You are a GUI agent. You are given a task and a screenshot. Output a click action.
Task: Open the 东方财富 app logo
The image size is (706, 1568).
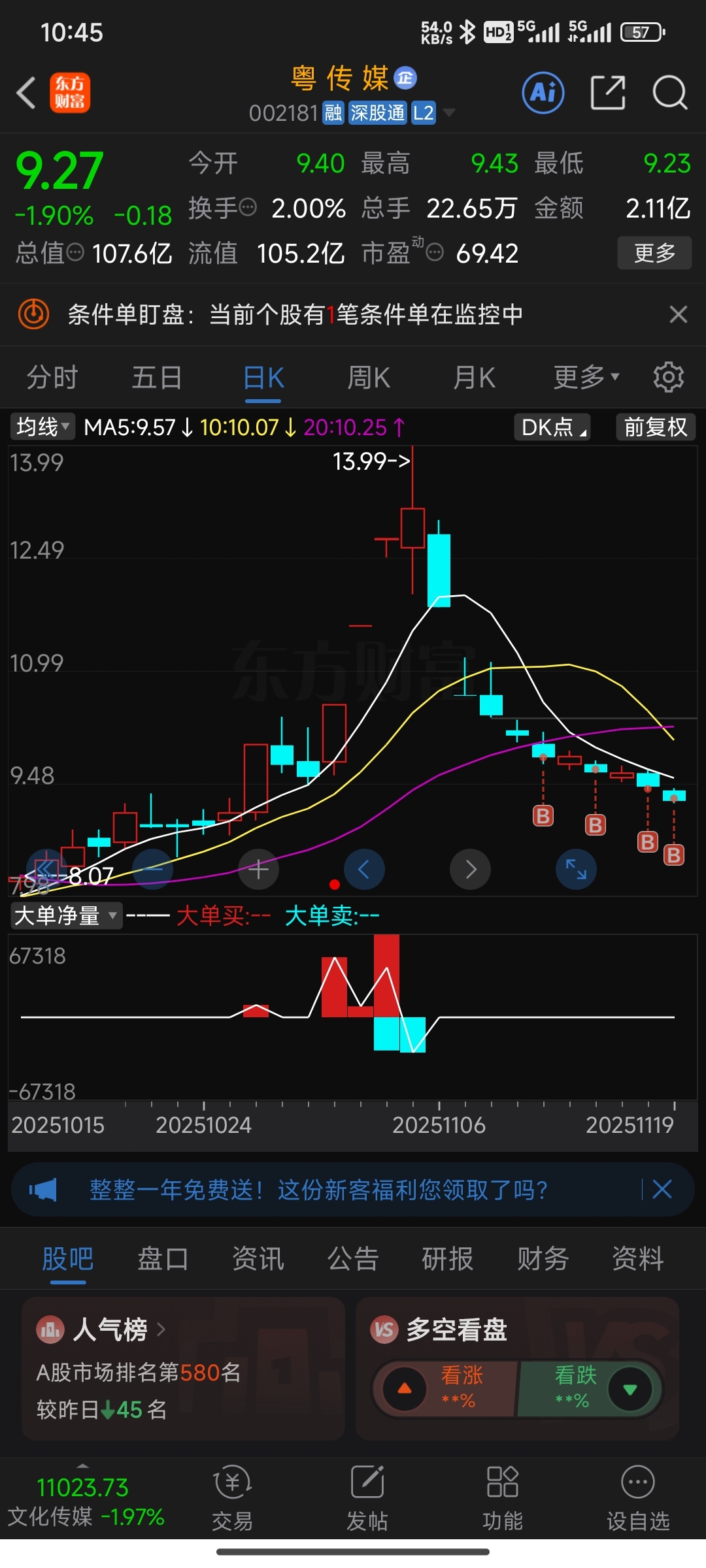(70, 93)
